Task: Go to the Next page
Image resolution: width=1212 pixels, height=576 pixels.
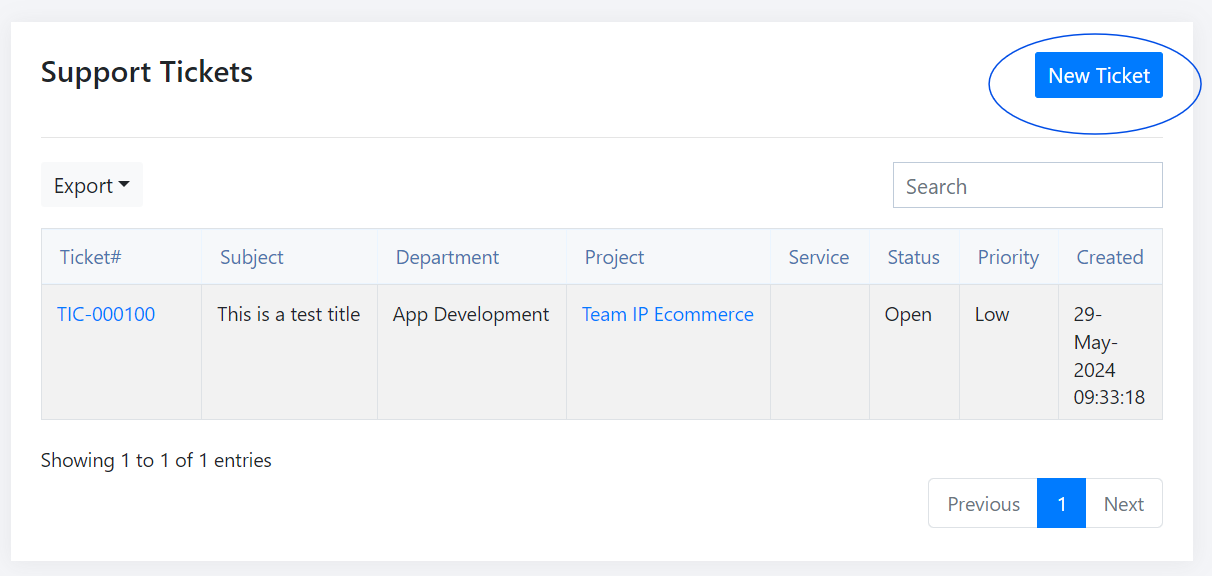Action: click(x=1123, y=504)
